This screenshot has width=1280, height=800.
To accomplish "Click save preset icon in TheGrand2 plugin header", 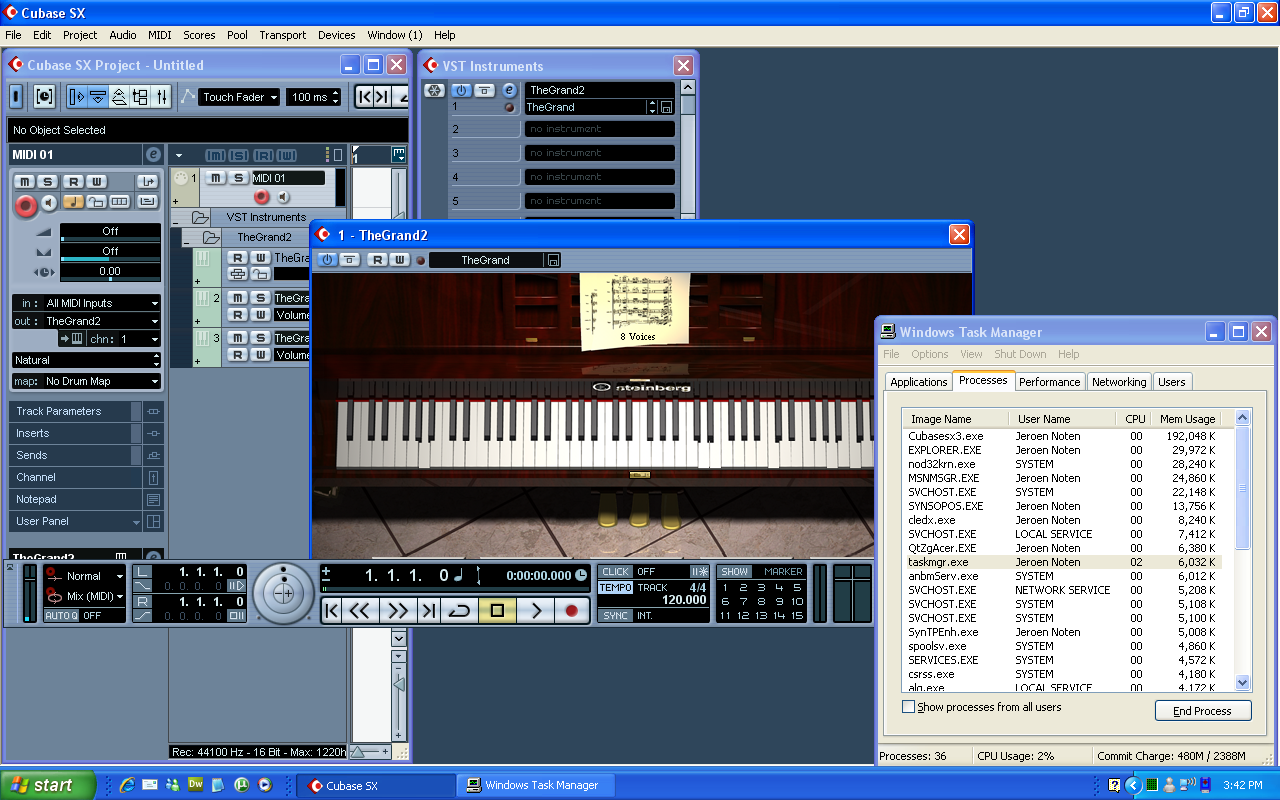I will [x=553, y=260].
